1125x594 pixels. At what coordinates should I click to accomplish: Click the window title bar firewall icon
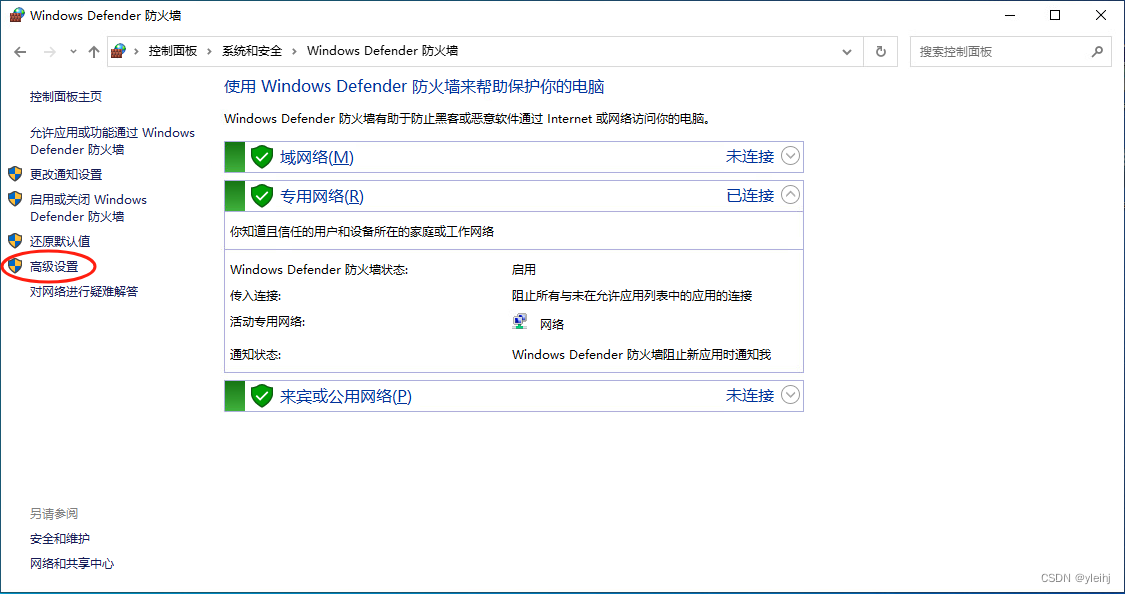pos(17,14)
